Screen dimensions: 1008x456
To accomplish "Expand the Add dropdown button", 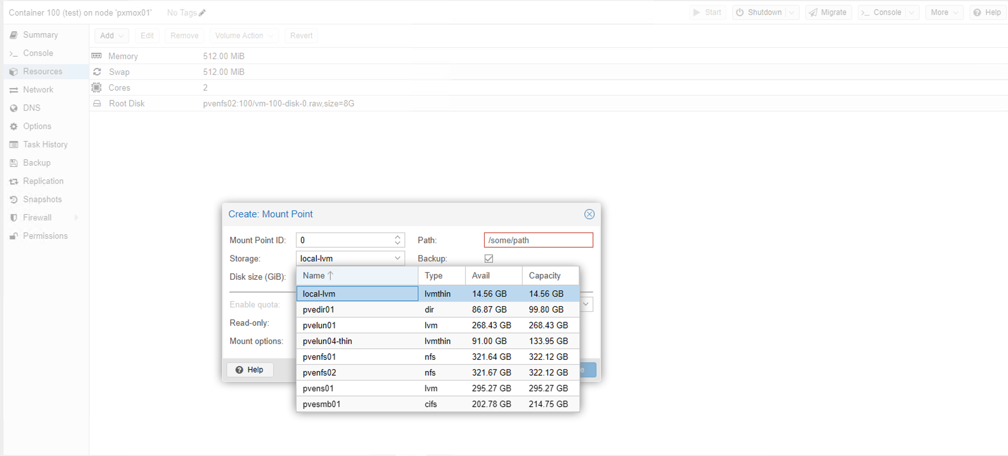I will click(x=111, y=36).
